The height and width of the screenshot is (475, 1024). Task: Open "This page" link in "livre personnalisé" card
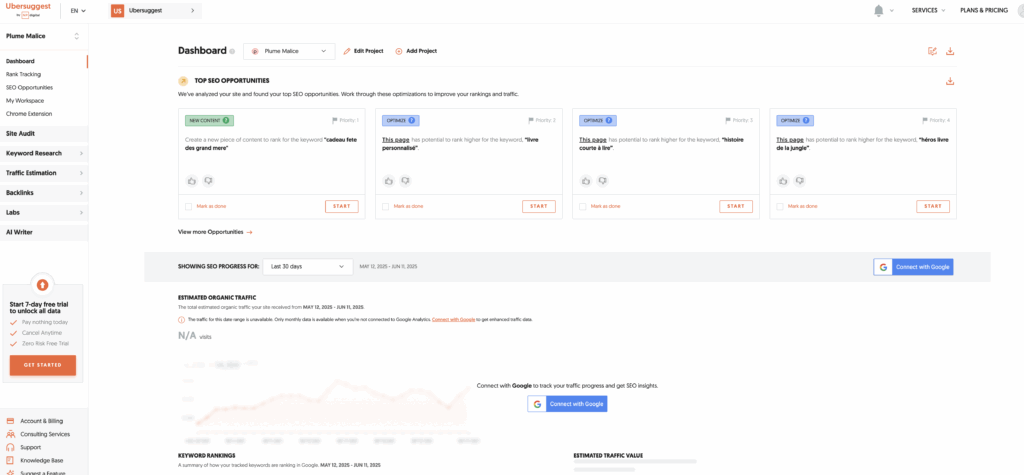[396, 140]
